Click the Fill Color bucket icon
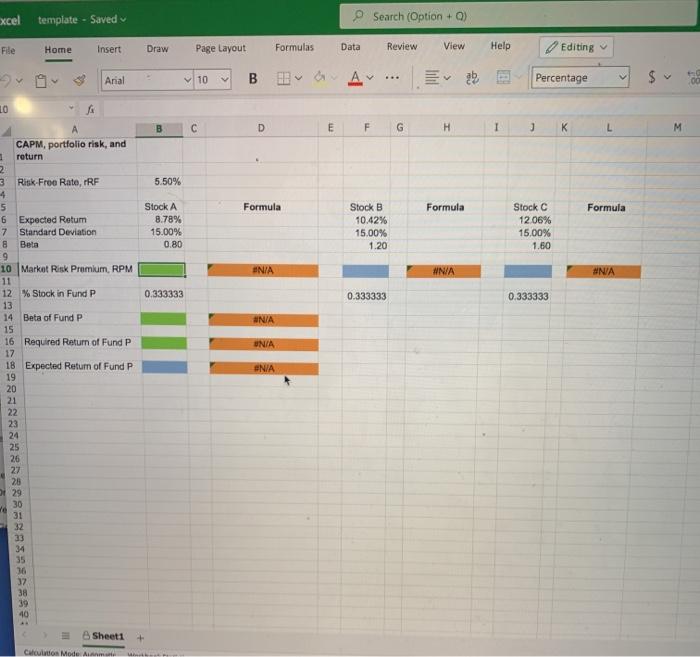Image resolution: width=700 pixels, height=657 pixels. 320,78
